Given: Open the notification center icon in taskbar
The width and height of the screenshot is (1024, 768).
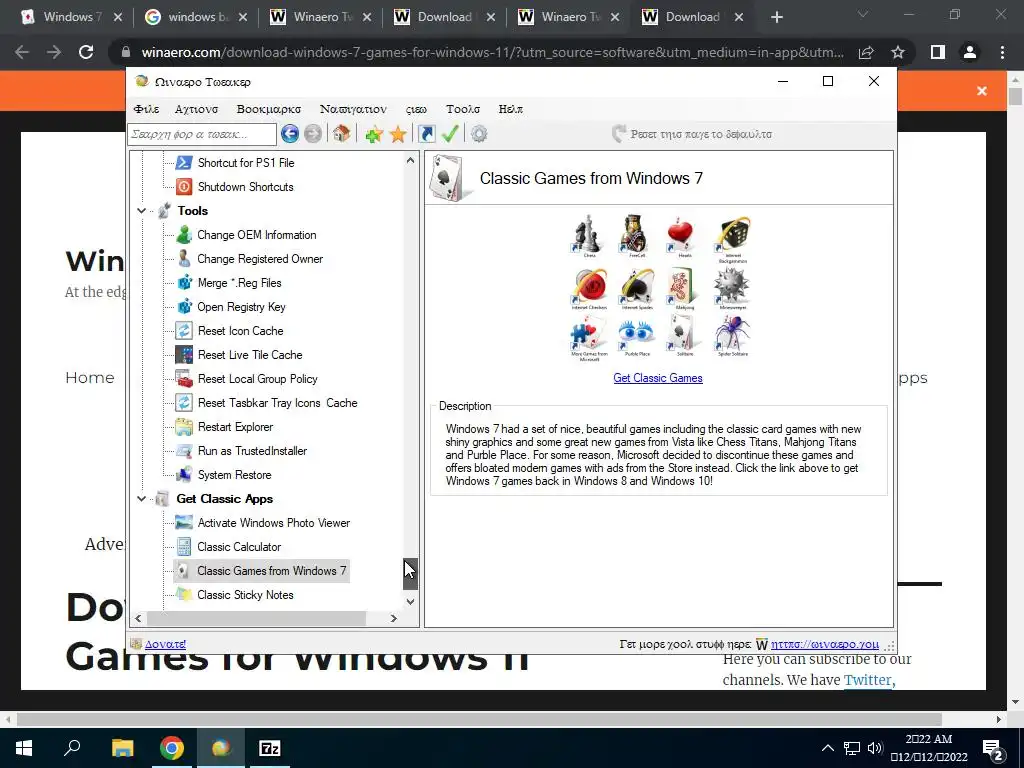Looking at the screenshot, I should click(993, 749).
